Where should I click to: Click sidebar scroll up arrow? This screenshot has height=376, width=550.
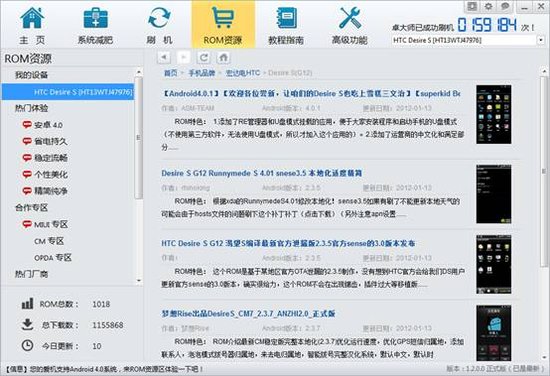pyautogui.click(x=139, y=72)
